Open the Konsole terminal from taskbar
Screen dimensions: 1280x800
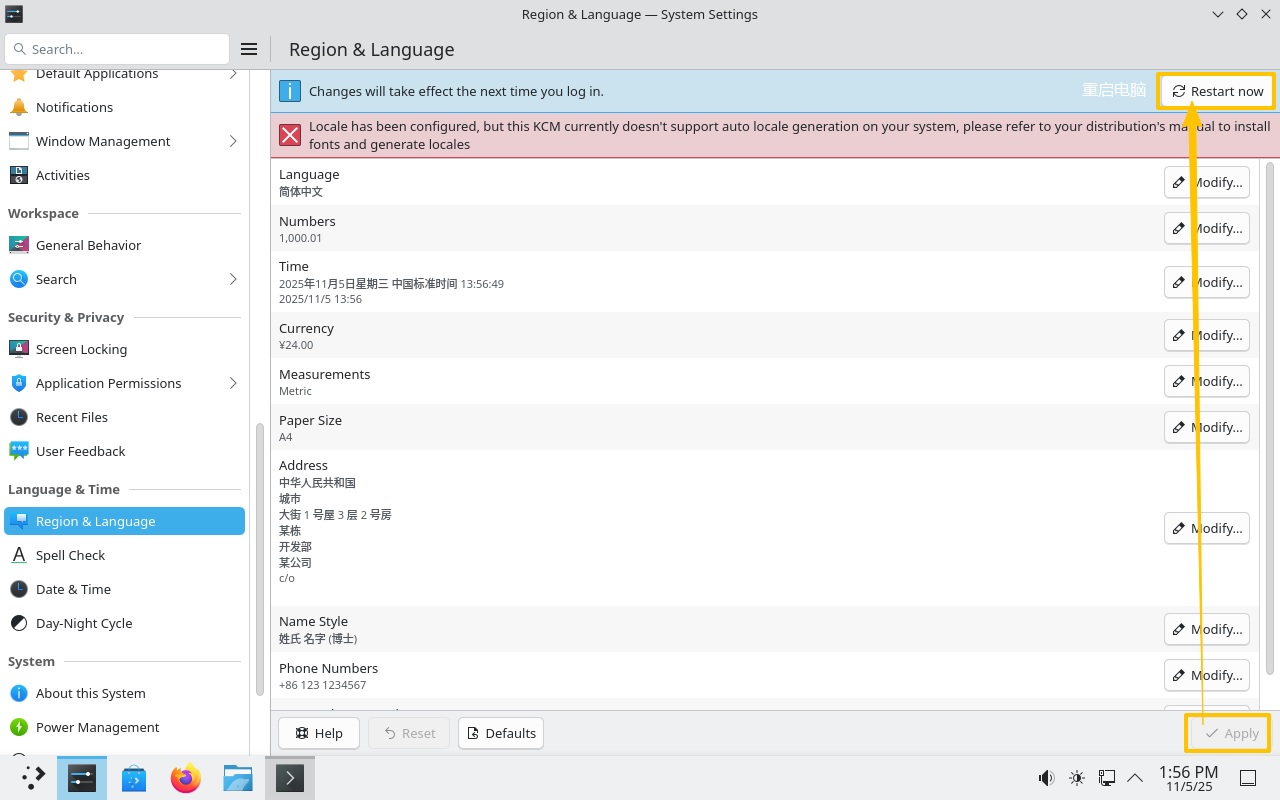coord(289,778)
